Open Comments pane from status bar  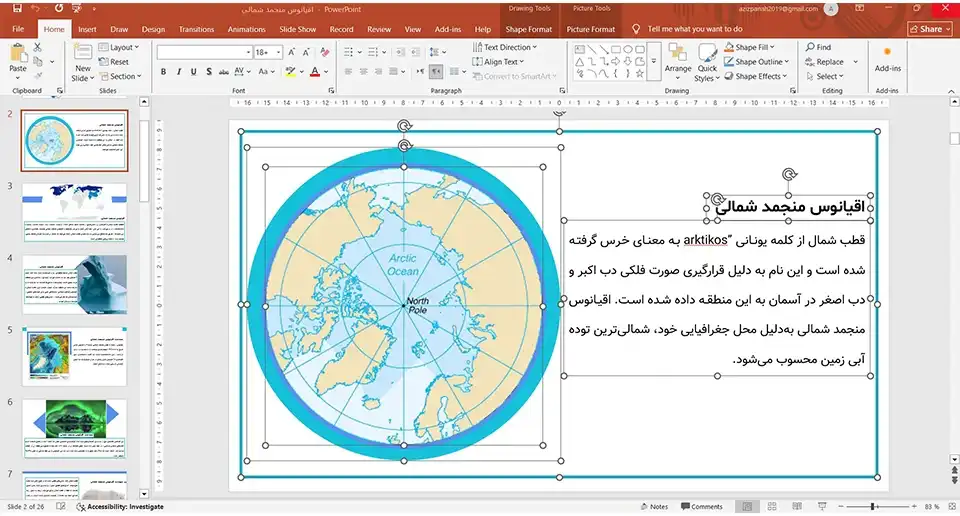click(702, 506)
